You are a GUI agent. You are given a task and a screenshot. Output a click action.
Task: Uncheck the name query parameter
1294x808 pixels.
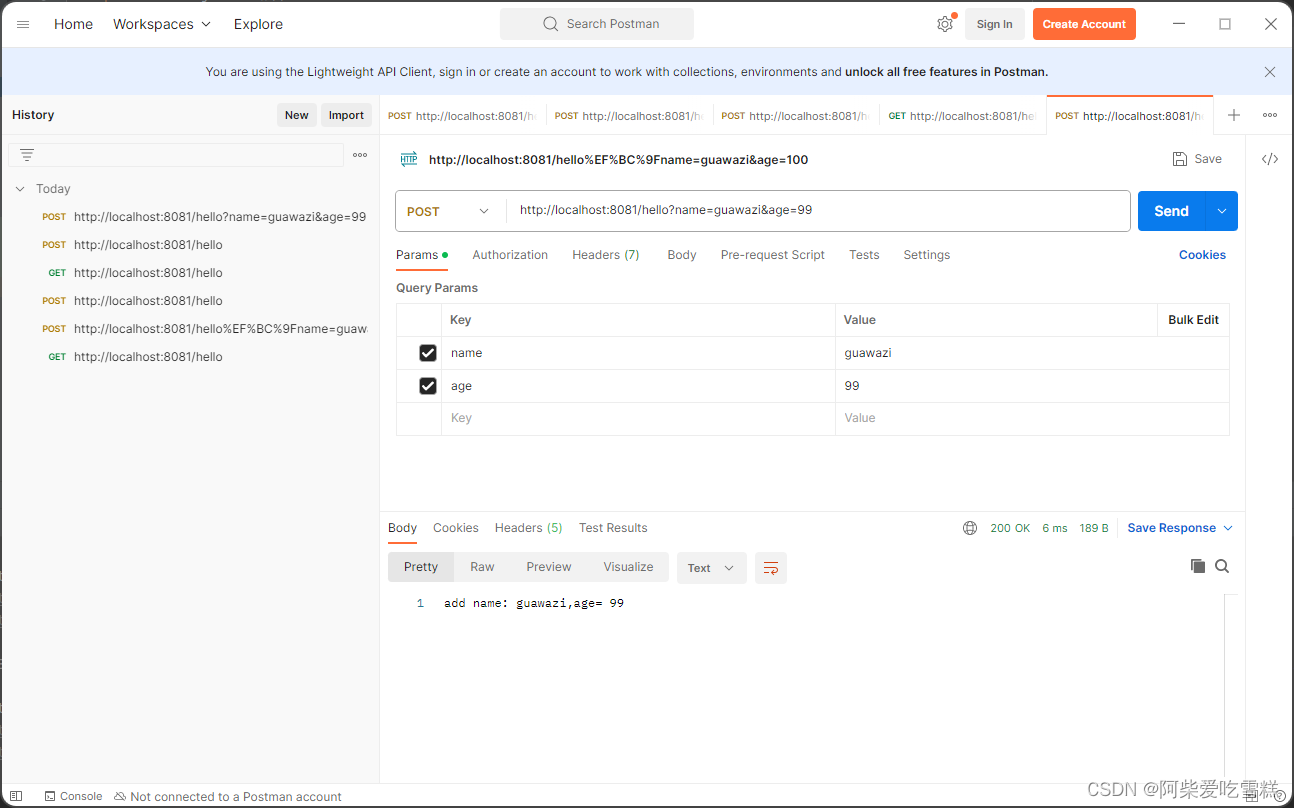[x=428, y=352]
